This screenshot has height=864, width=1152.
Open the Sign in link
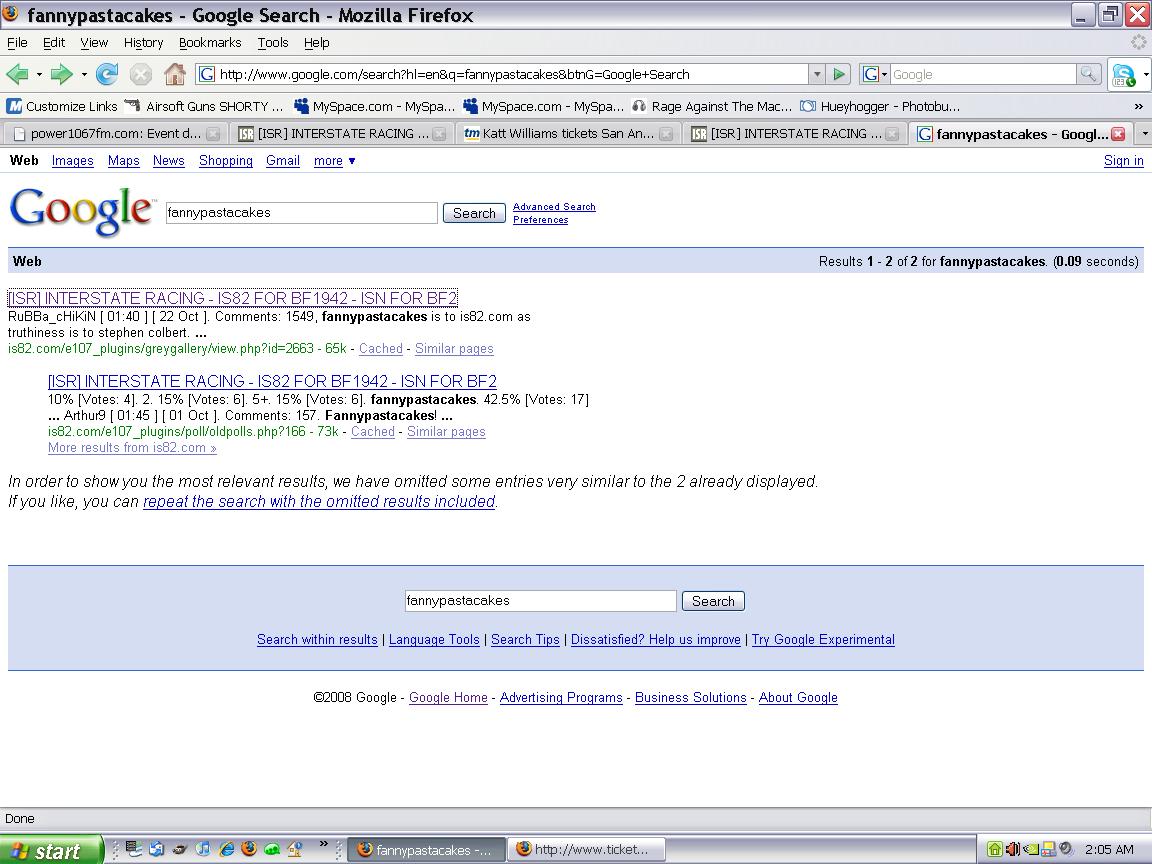point(1123,161)
